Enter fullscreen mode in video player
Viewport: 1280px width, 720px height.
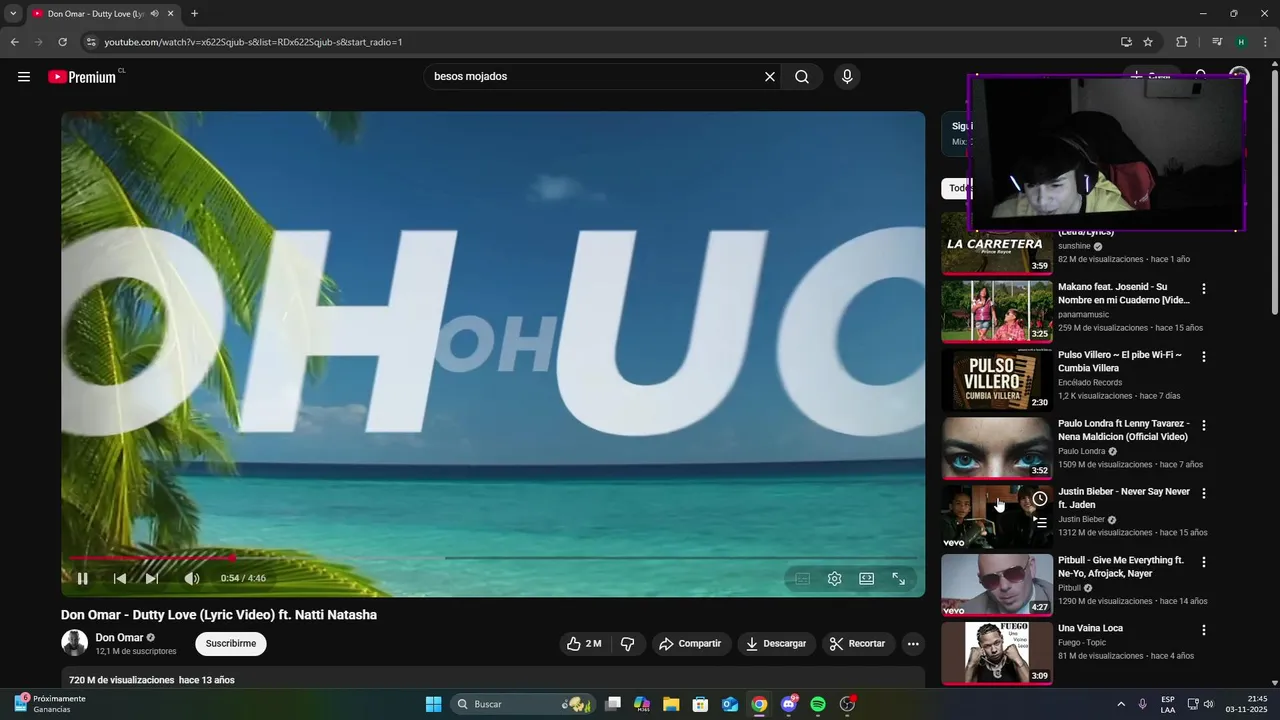tap(898, 578)
